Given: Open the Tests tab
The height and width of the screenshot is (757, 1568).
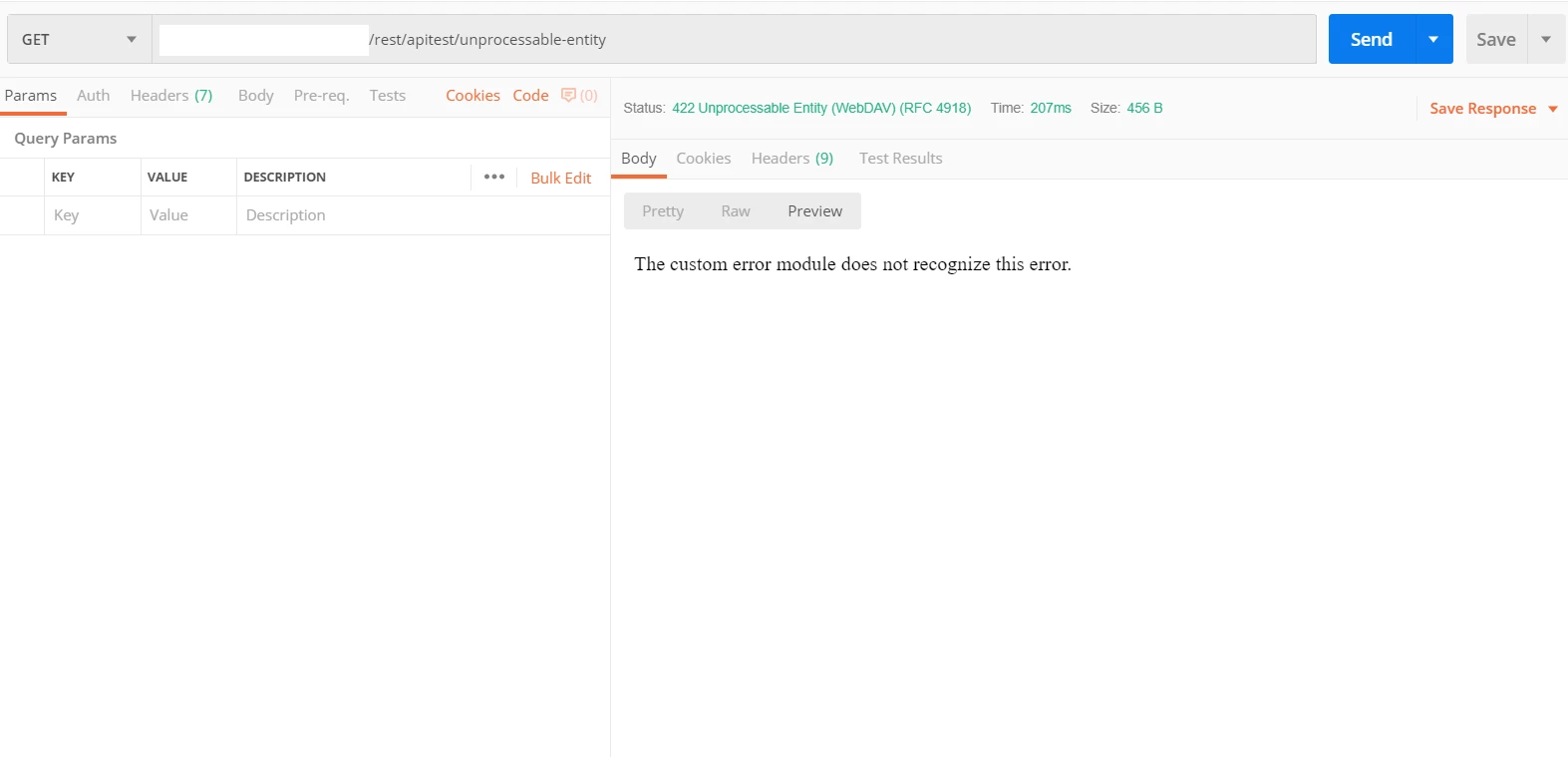Looking at the screenshot, I should click(388, 96).
